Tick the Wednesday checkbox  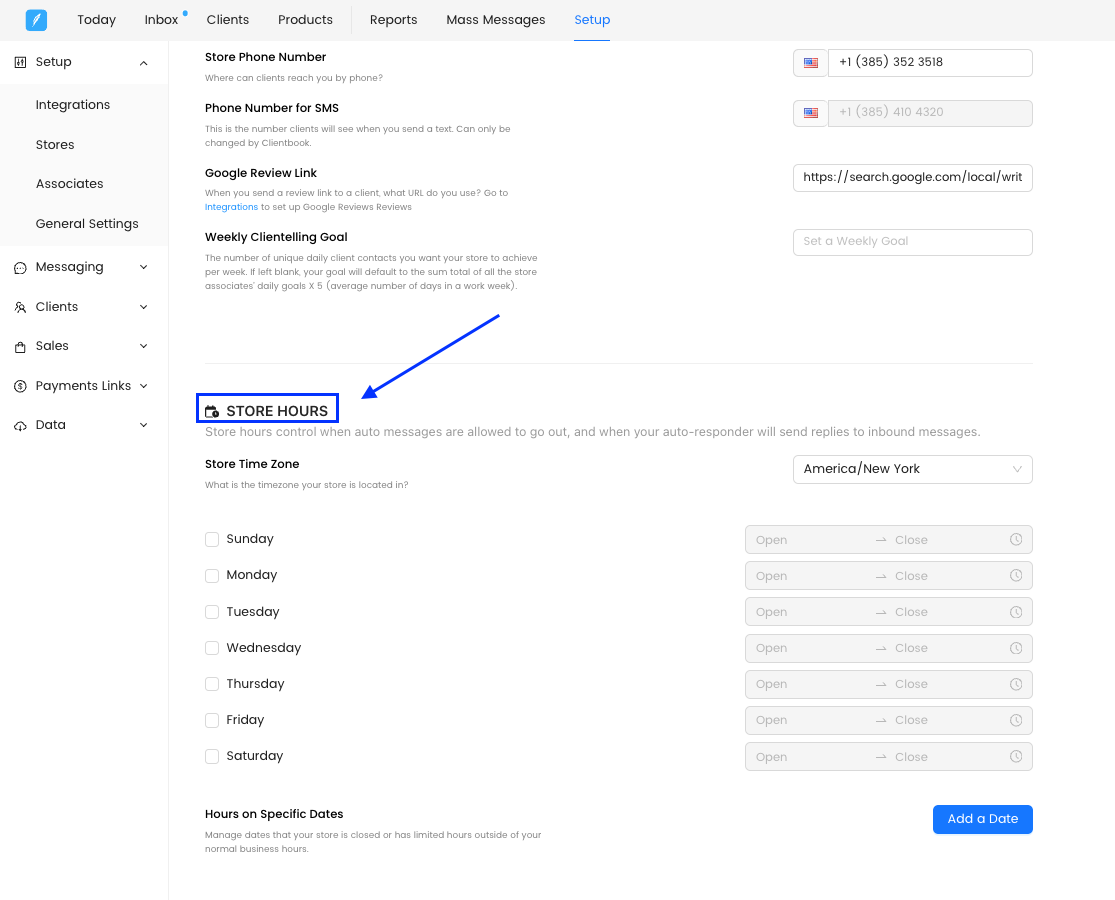(x=212, y=648)
